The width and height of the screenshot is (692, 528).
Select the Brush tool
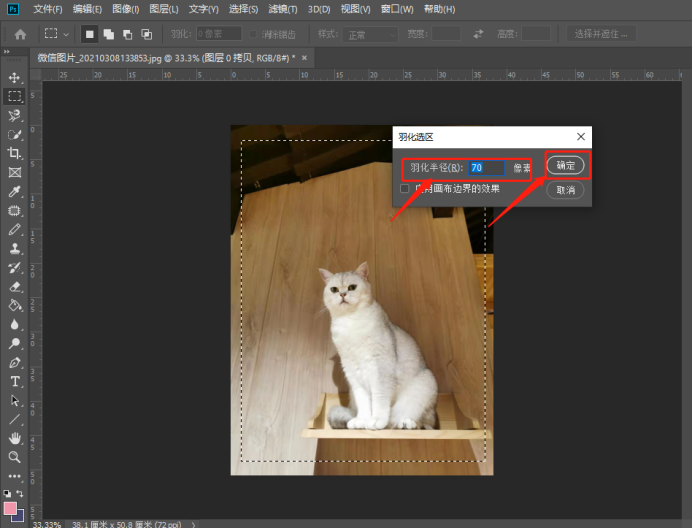coord(14,230)
